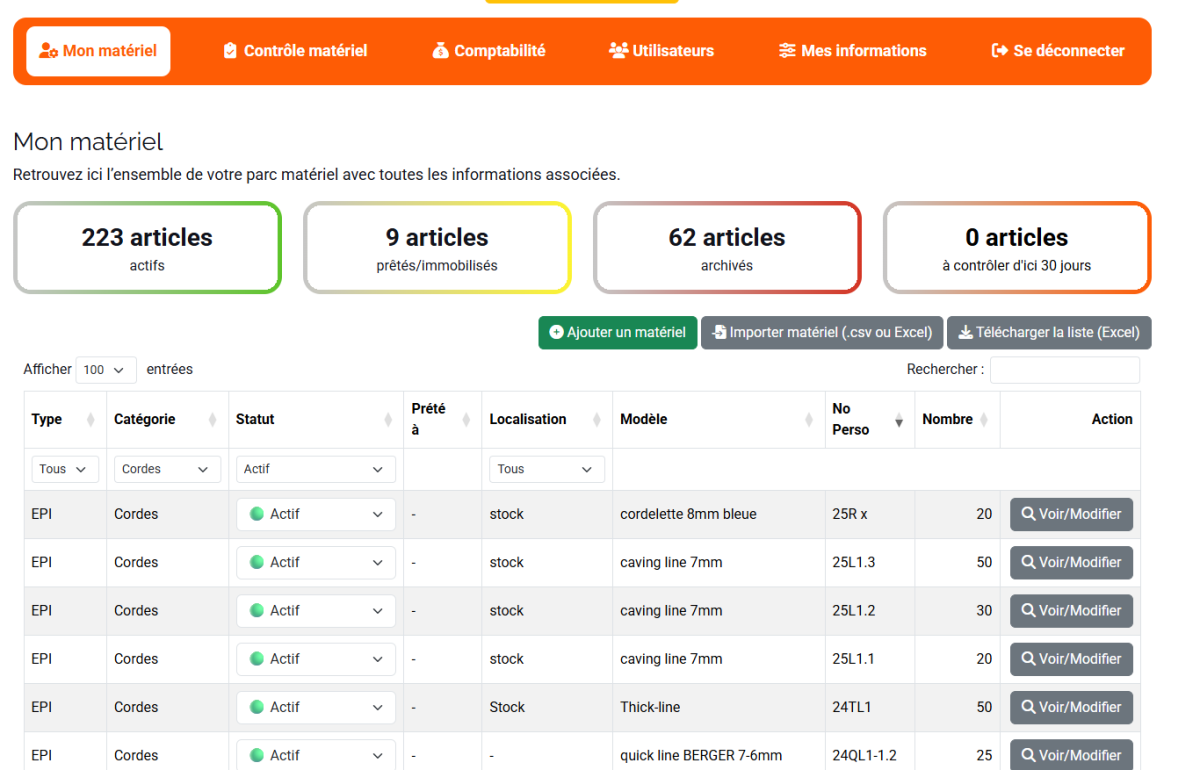Click Voir/Modifier for item 25L1.1
This screenshot has height=770, width=1200.
[x=1071, y=659]
